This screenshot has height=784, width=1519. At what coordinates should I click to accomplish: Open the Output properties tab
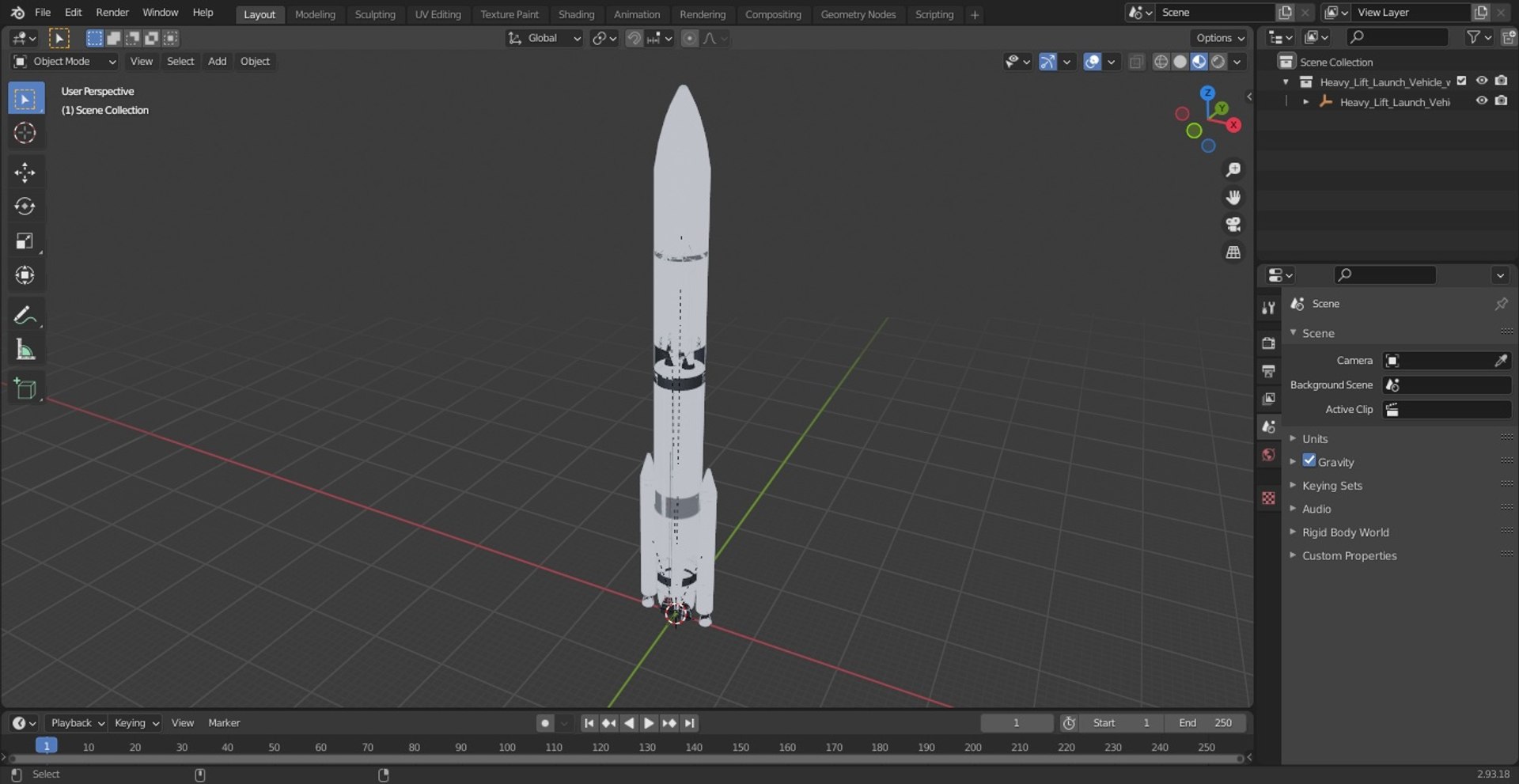coord(1269,371)
